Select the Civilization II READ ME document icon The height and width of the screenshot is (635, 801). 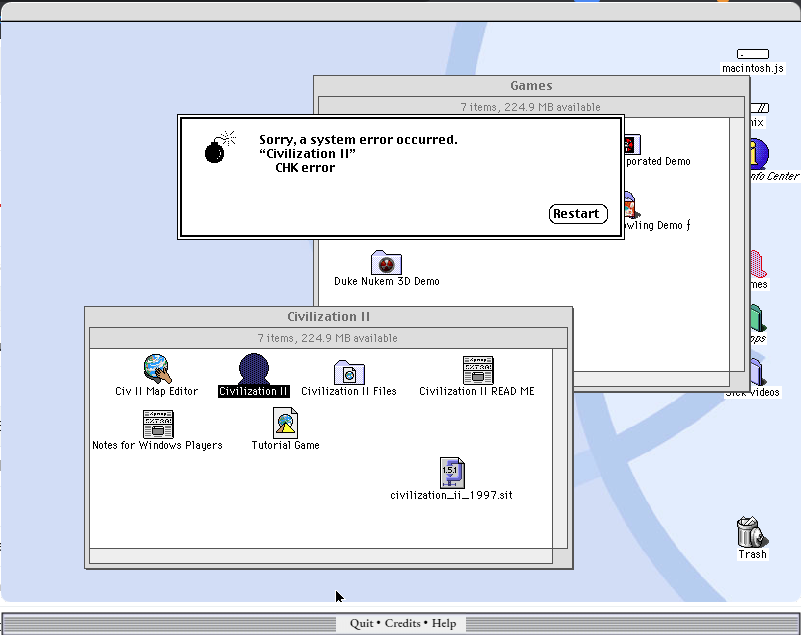478,370
